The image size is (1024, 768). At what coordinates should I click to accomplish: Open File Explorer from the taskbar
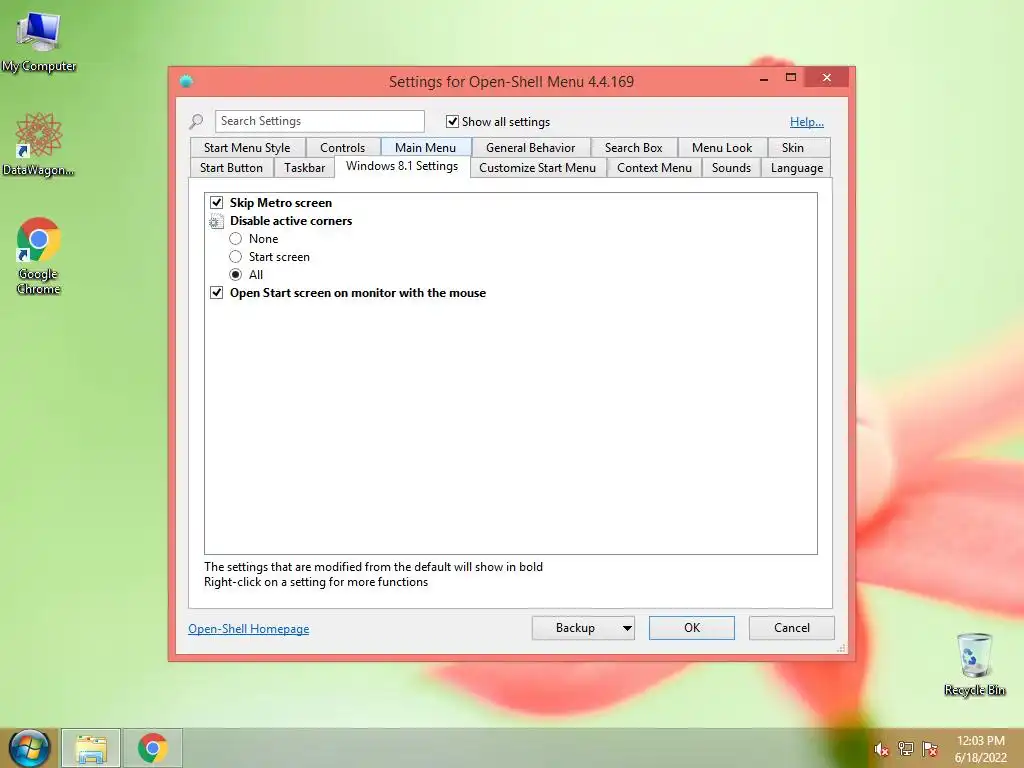click(91, 748)
